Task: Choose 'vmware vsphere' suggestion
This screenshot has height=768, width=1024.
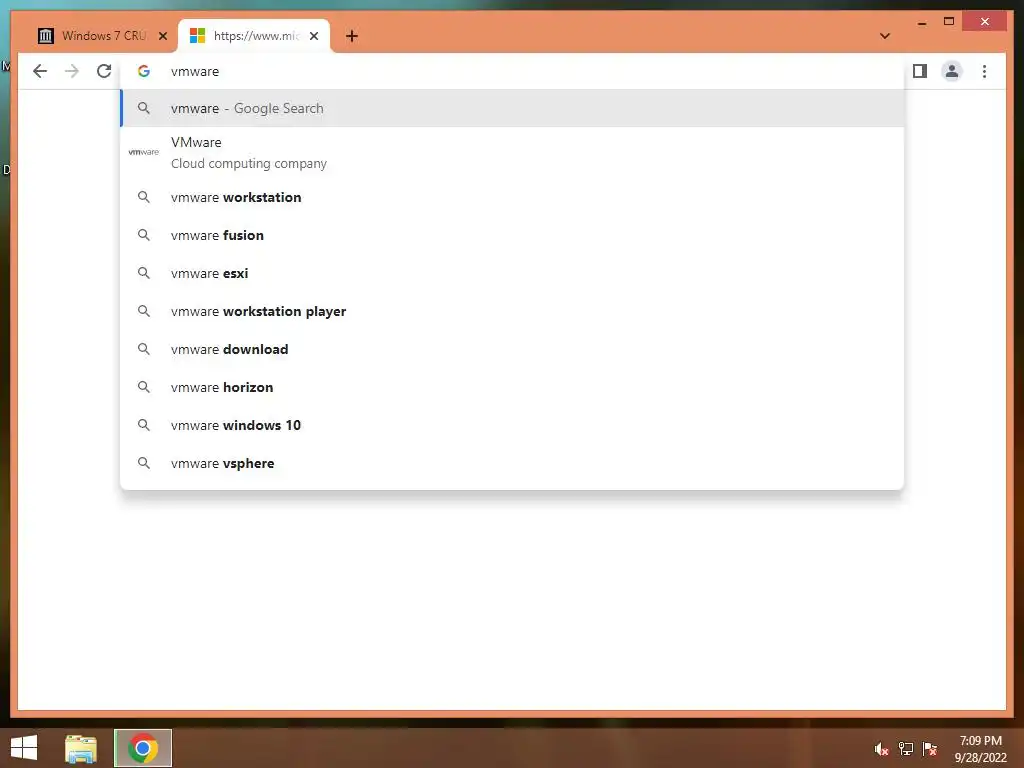Action: point(512,463)
